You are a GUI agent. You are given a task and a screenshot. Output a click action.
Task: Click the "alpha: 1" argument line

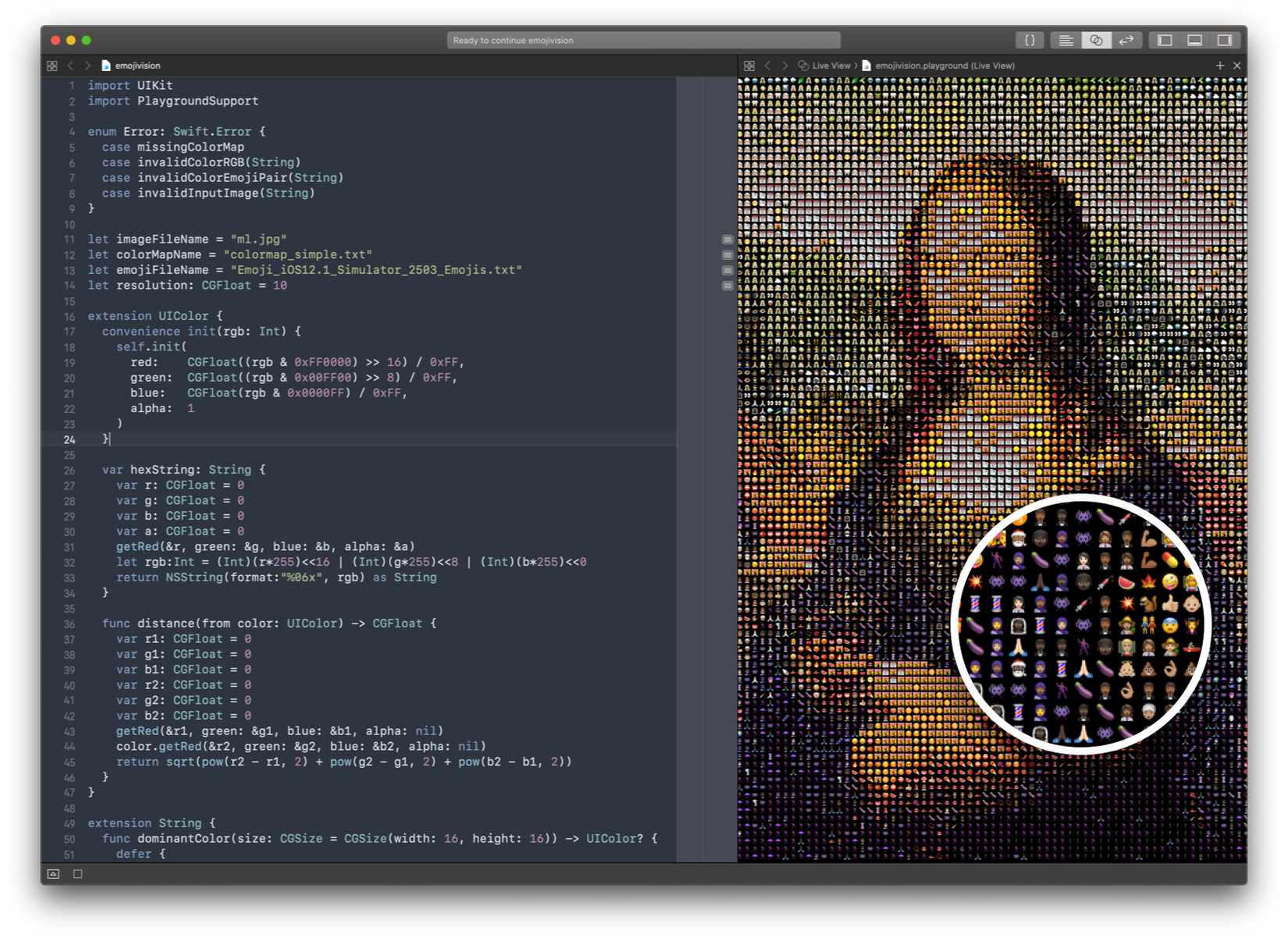[x=162, y=409]
